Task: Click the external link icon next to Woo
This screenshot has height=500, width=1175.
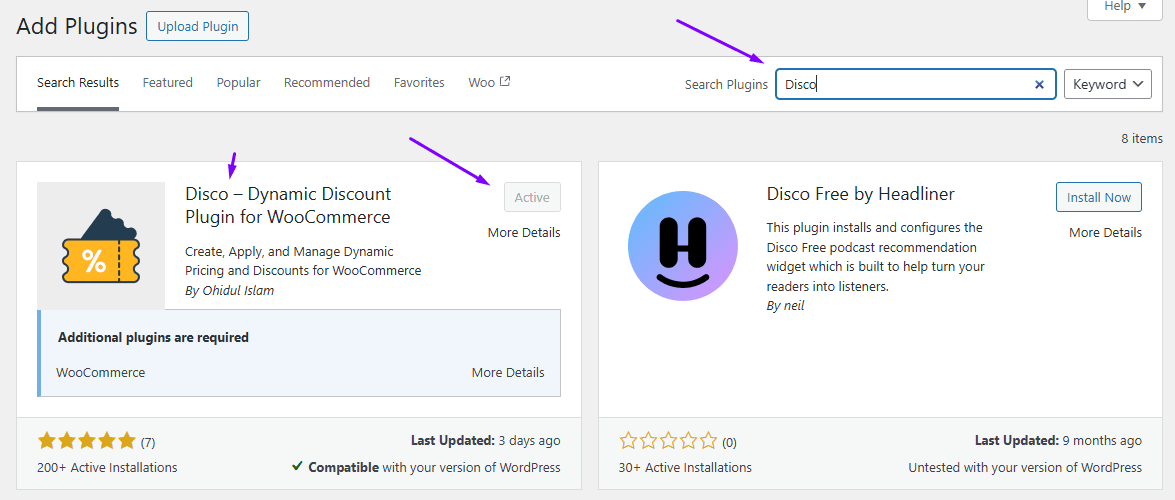Action: [505, 82]
